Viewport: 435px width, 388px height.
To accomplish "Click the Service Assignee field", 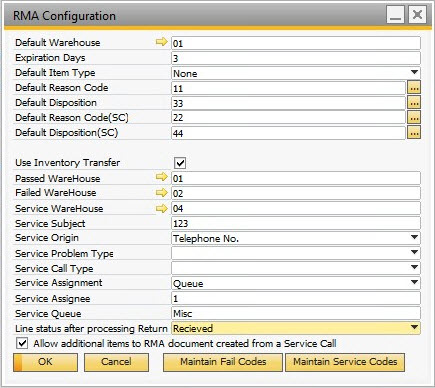I will (296, 298).
